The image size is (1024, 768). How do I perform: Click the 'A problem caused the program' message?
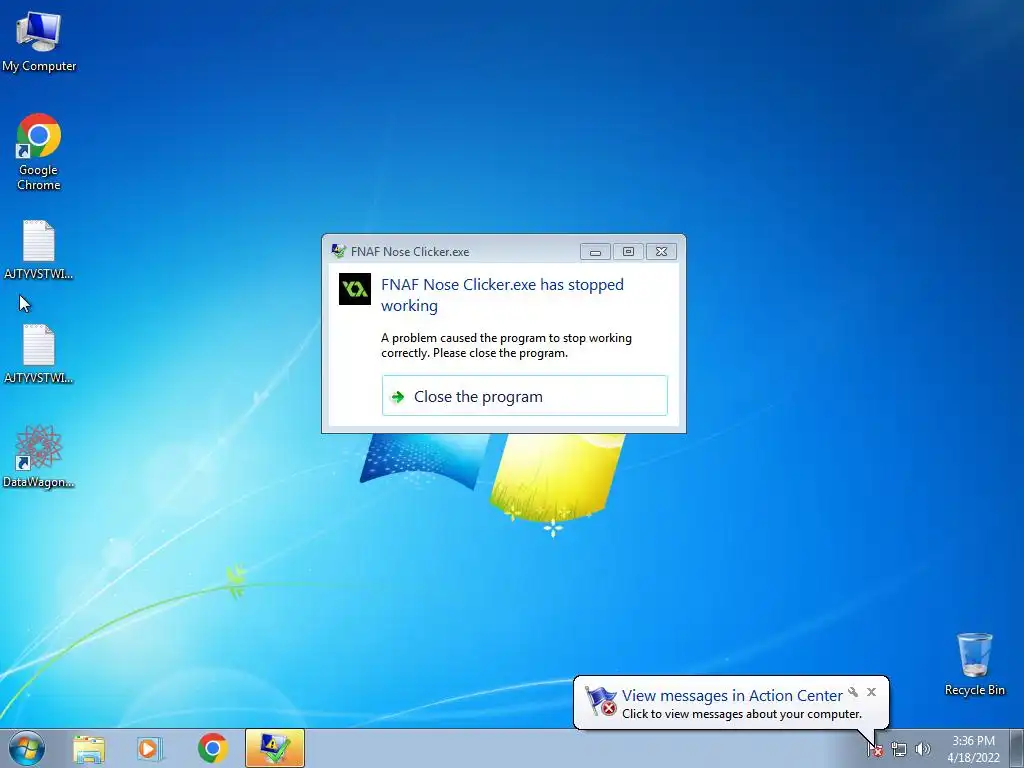coord(506,345)
